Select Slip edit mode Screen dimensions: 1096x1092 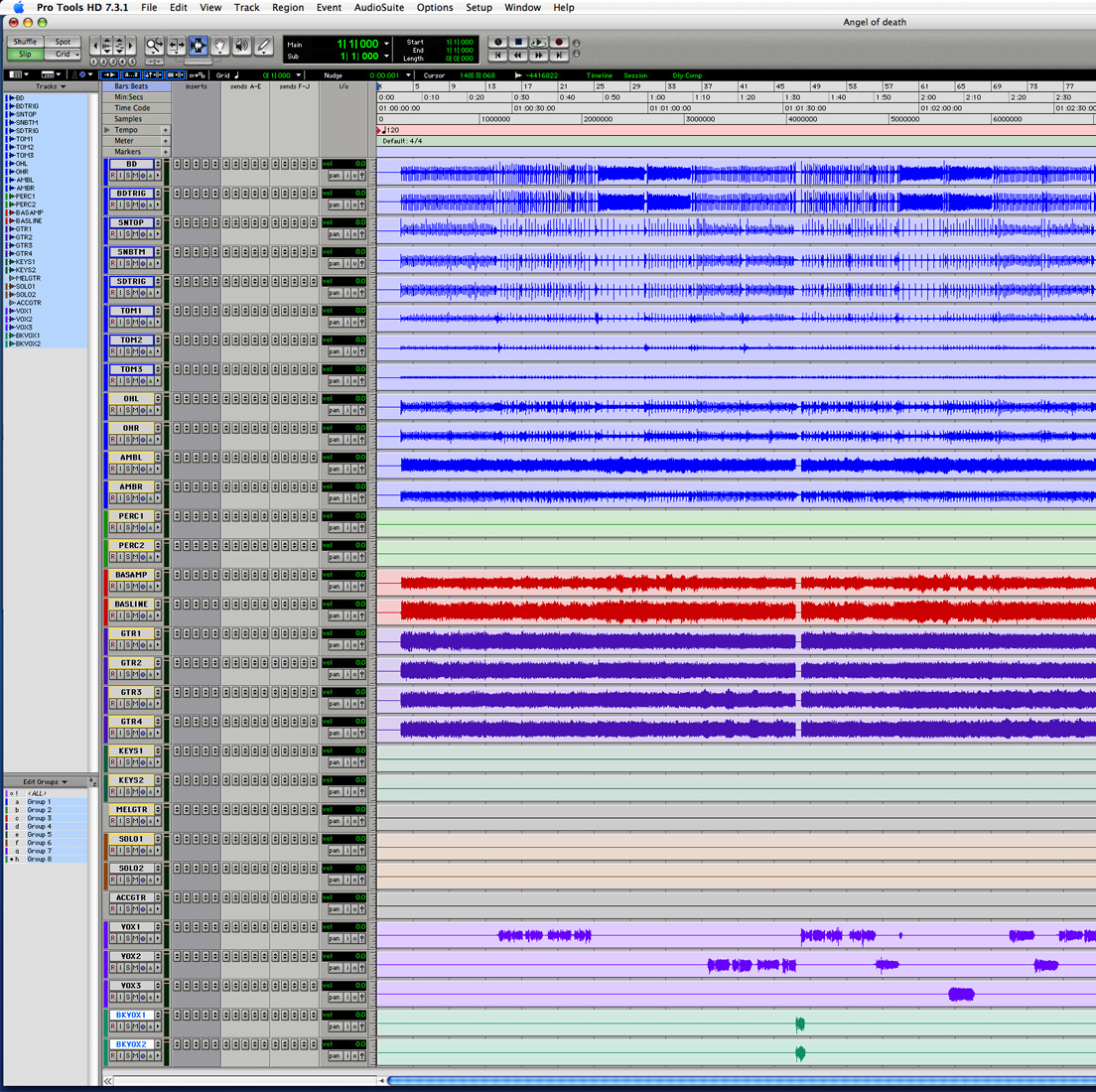coord(25,54)
